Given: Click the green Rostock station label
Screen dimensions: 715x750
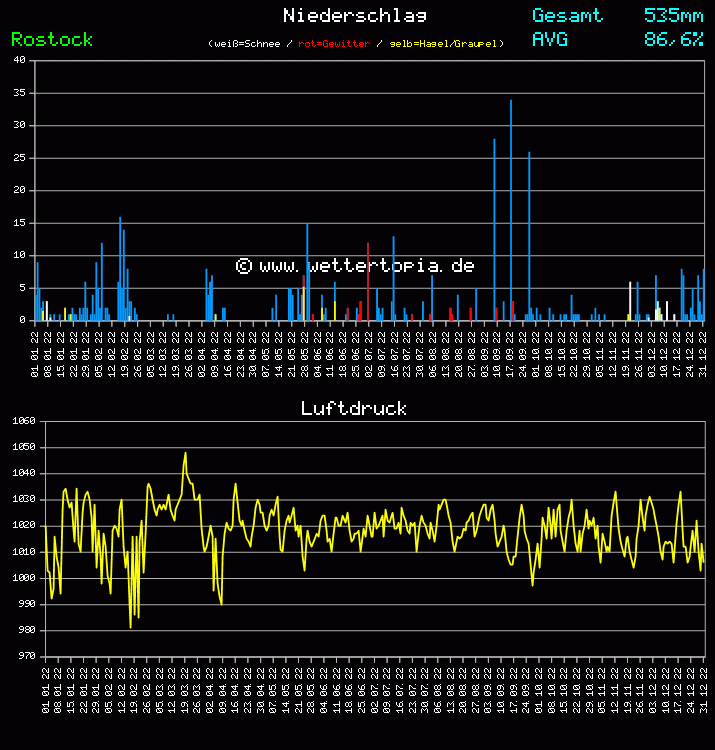Looking at the screenshot, I should click(52, 39).
